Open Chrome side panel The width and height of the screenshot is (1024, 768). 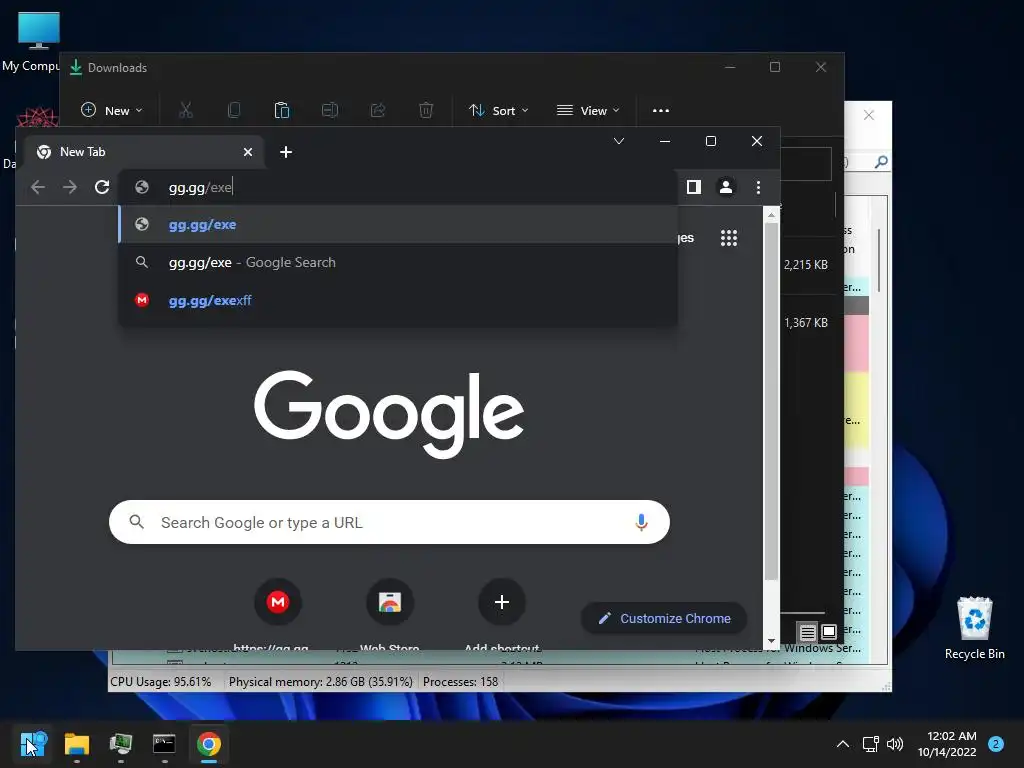(694, 187)
